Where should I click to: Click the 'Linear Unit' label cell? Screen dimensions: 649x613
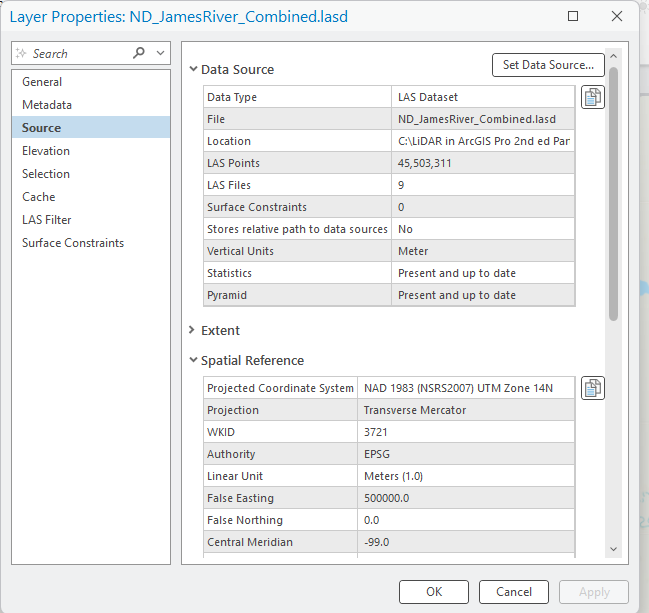(281, 476)
